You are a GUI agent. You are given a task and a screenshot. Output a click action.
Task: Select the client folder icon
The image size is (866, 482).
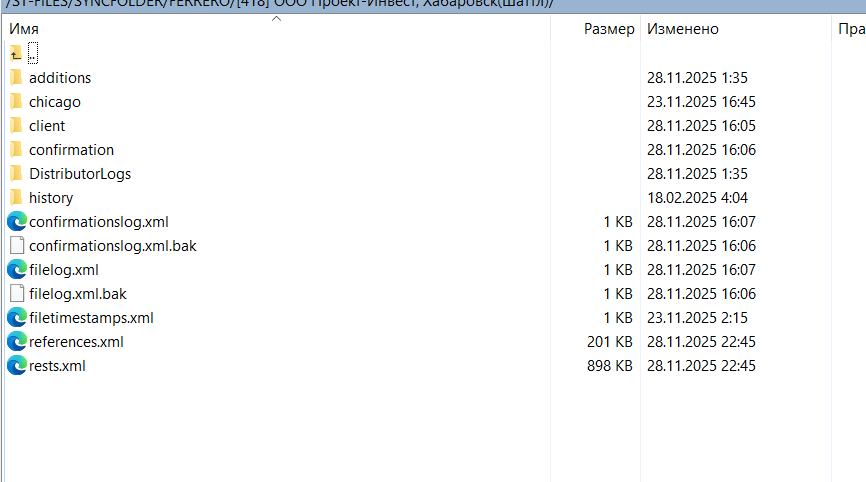(17, 126)
